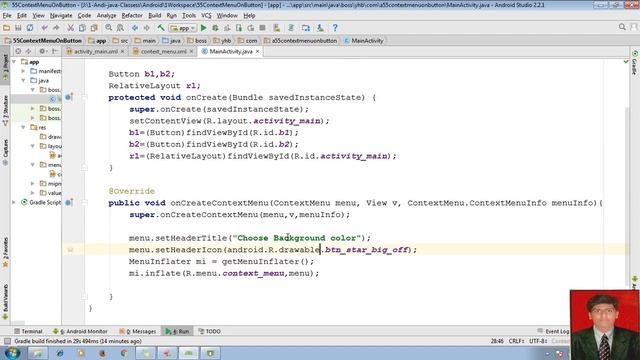Viewport: 640px width, 360px height.
Task: Navigate Forward with the right arrow
Action: 147,28
